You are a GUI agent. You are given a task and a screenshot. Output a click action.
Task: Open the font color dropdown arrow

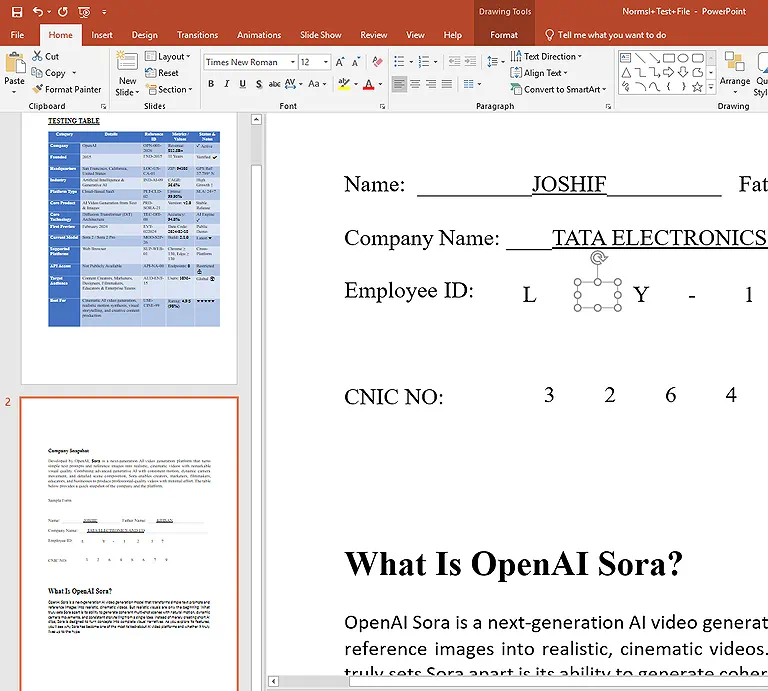(381, 84)
